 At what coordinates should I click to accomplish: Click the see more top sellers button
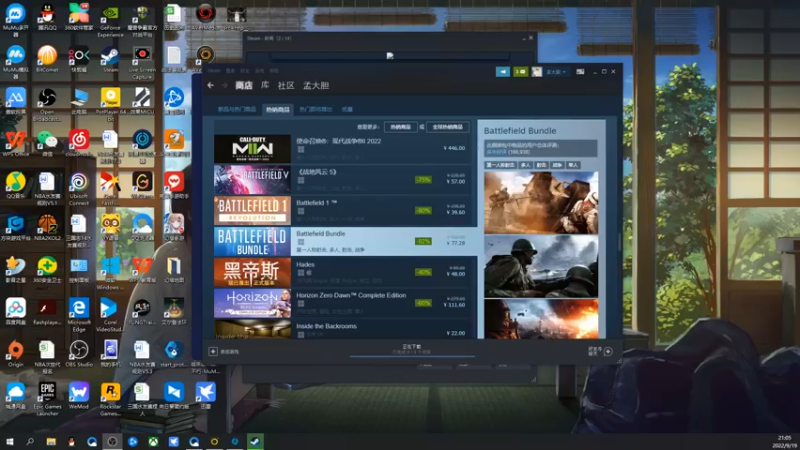tap(401, 127)
